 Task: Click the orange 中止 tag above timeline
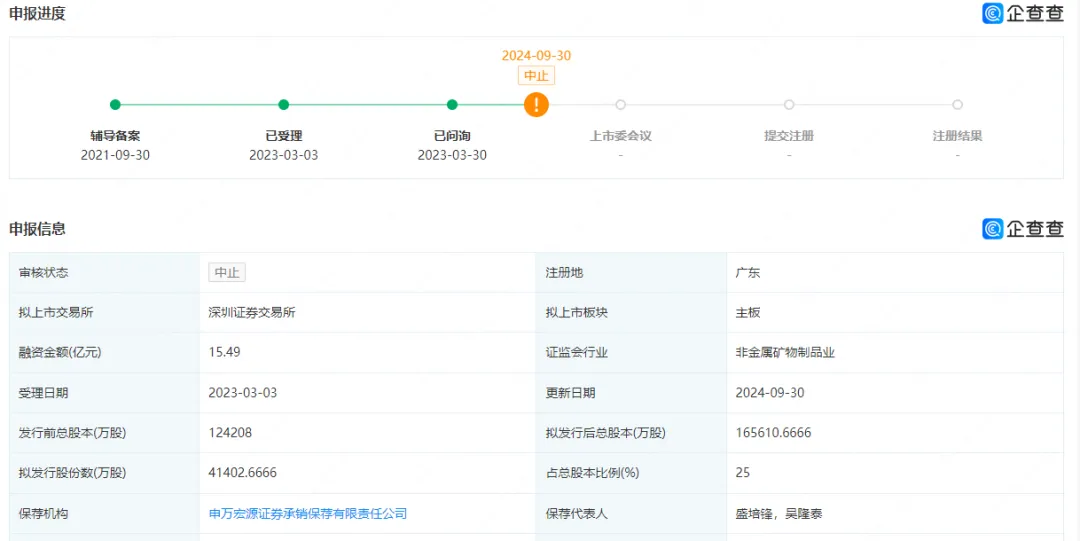coord(536,76)
